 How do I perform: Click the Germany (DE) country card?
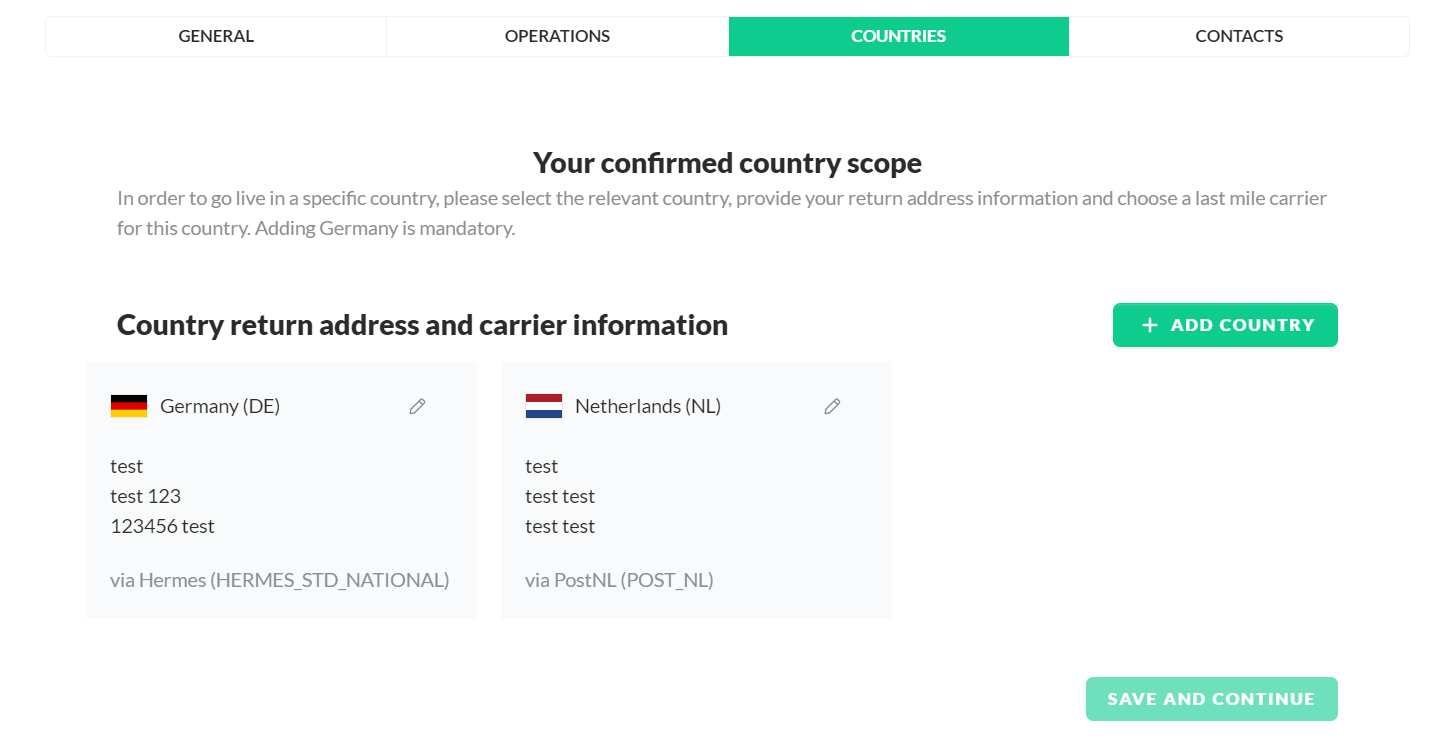[x=281, y=490]
